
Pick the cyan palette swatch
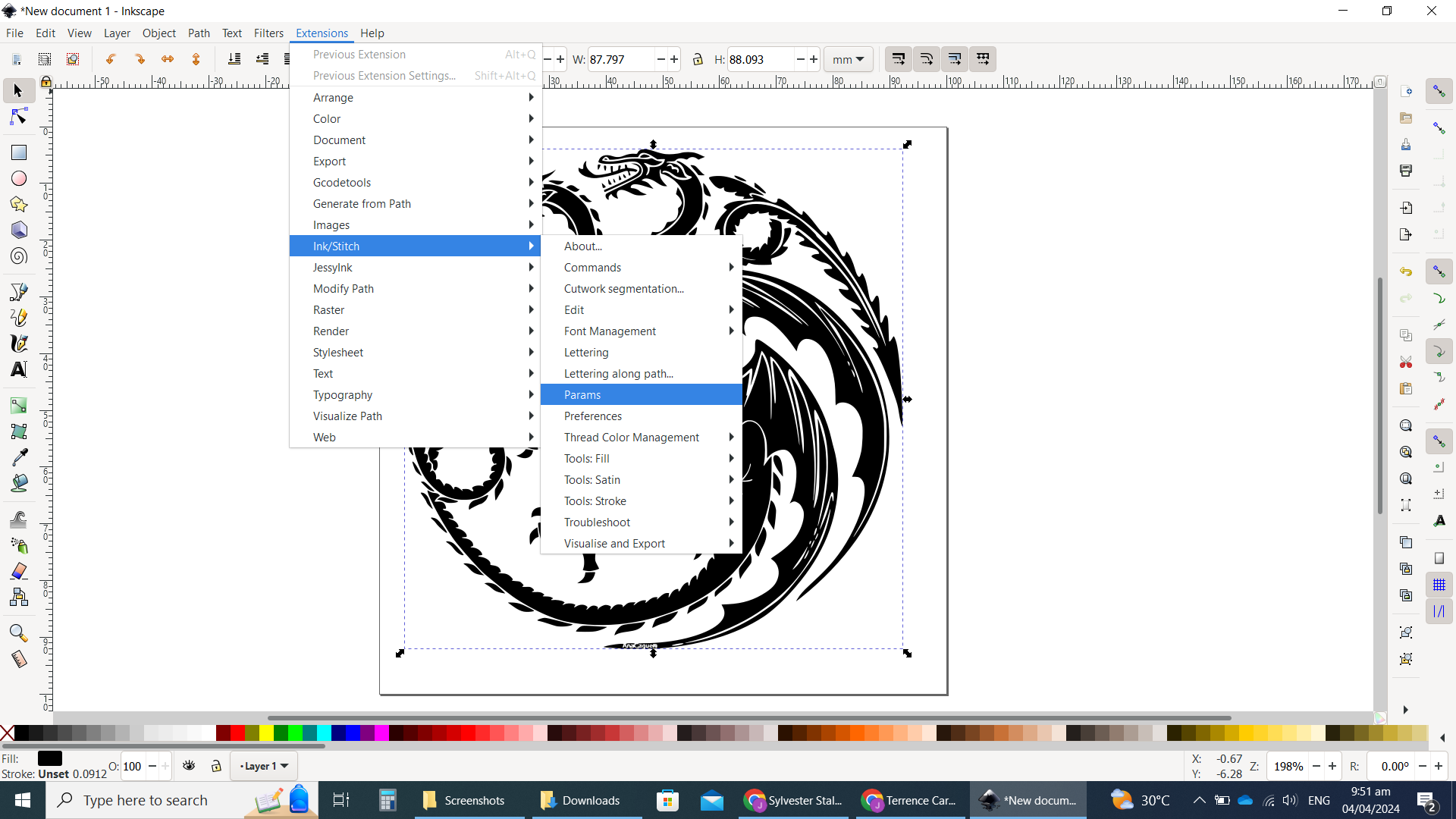(324, 733)
